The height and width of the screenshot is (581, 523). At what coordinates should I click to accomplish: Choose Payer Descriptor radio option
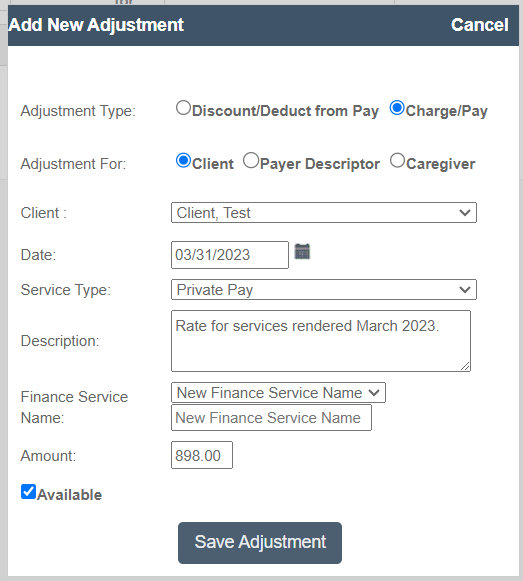pyautogui.click(x=251, y=161)
